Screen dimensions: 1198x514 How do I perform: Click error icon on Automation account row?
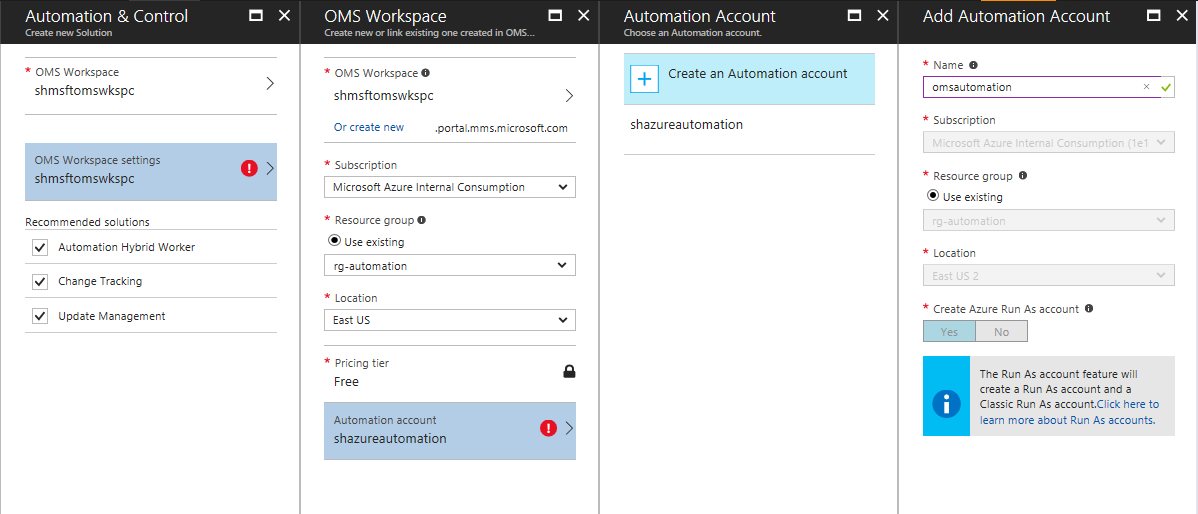549,428
